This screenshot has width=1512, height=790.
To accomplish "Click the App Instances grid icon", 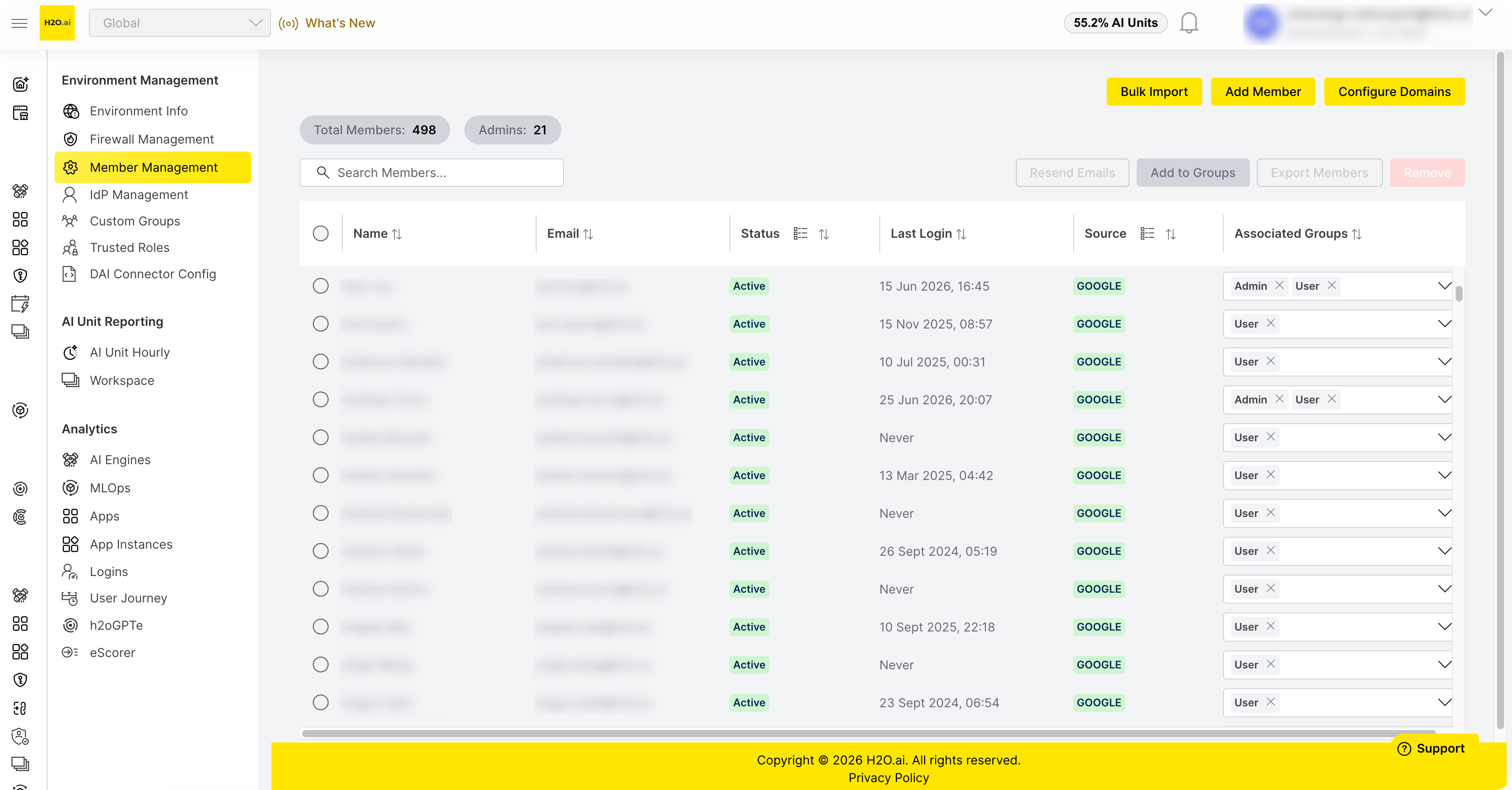I will (x=70, y=544).
